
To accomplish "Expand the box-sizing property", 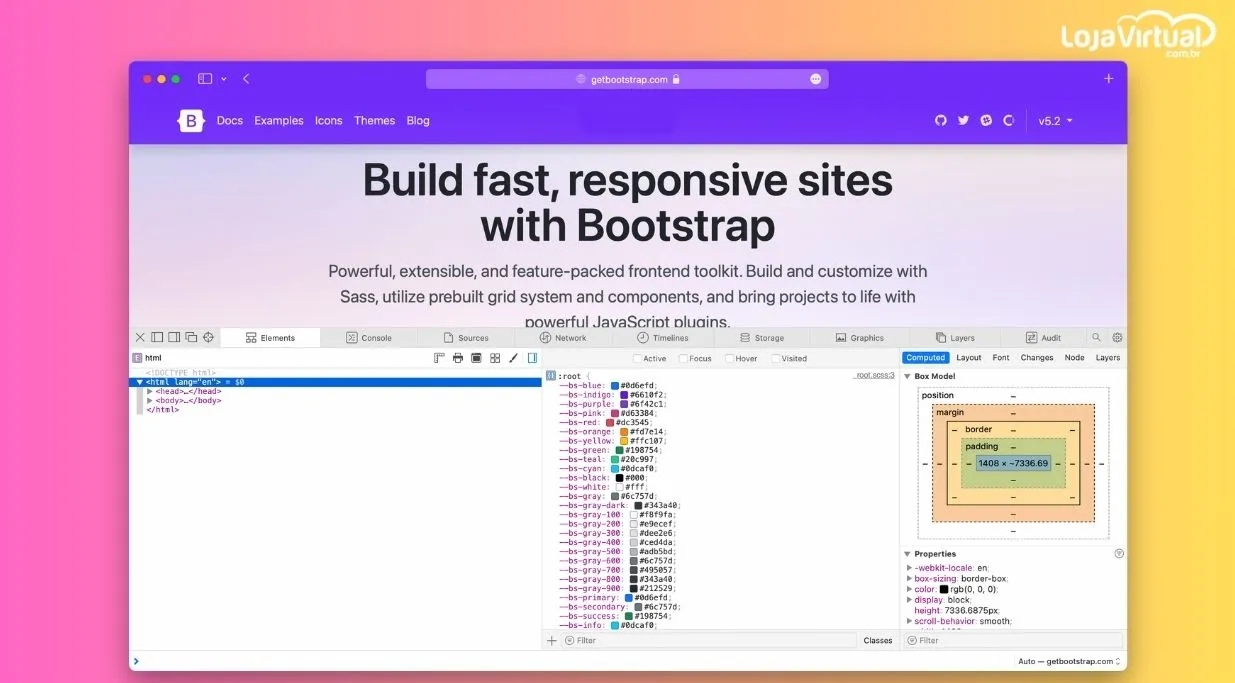I will [909, 578].
